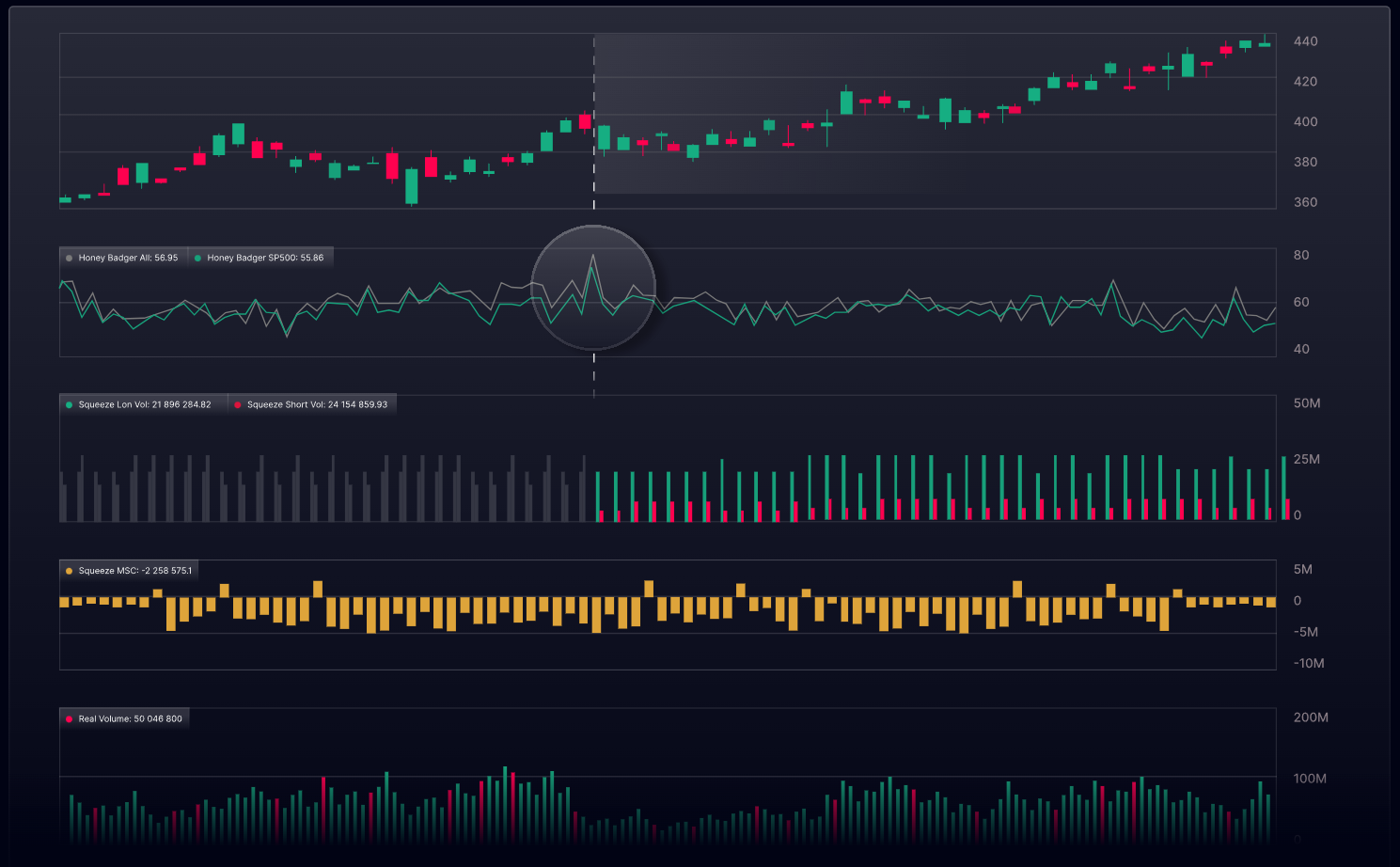Screen dimensions: 1400x867
Task: Click the green dot beside Honey Badger SP500
Action: 197,258
